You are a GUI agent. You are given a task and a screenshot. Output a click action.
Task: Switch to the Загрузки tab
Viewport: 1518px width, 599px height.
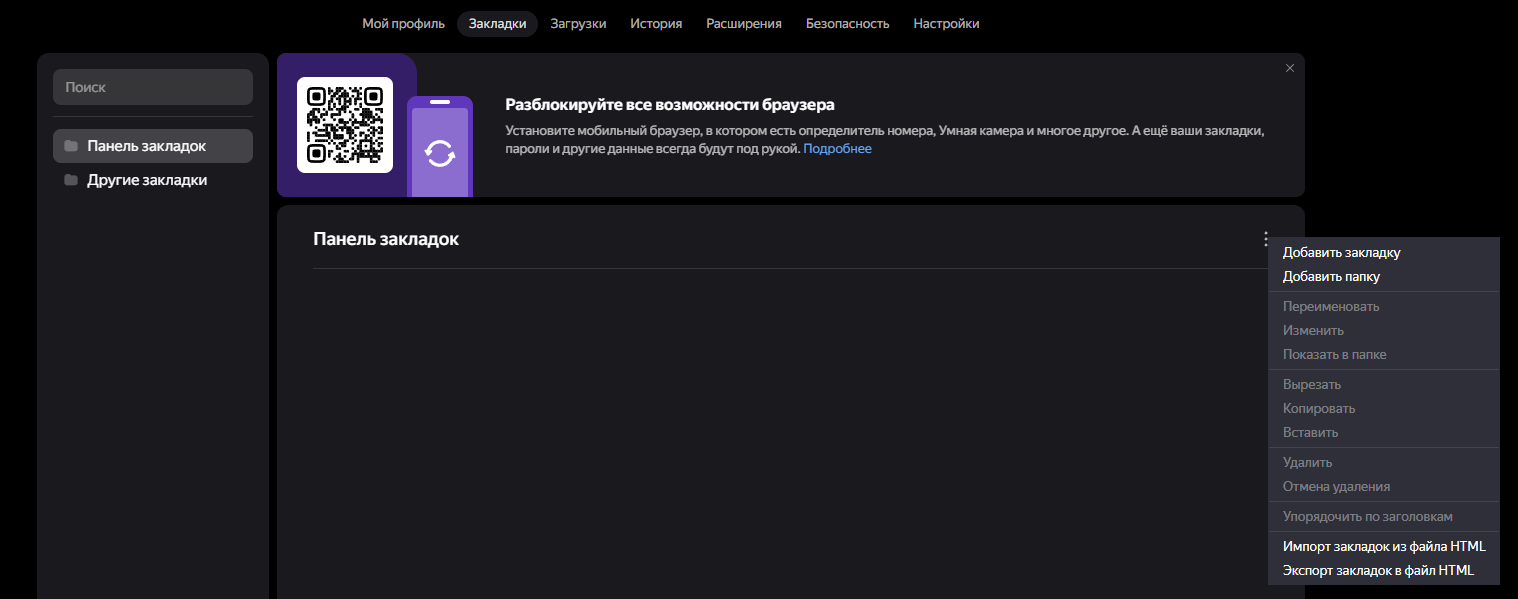point(578,24)
